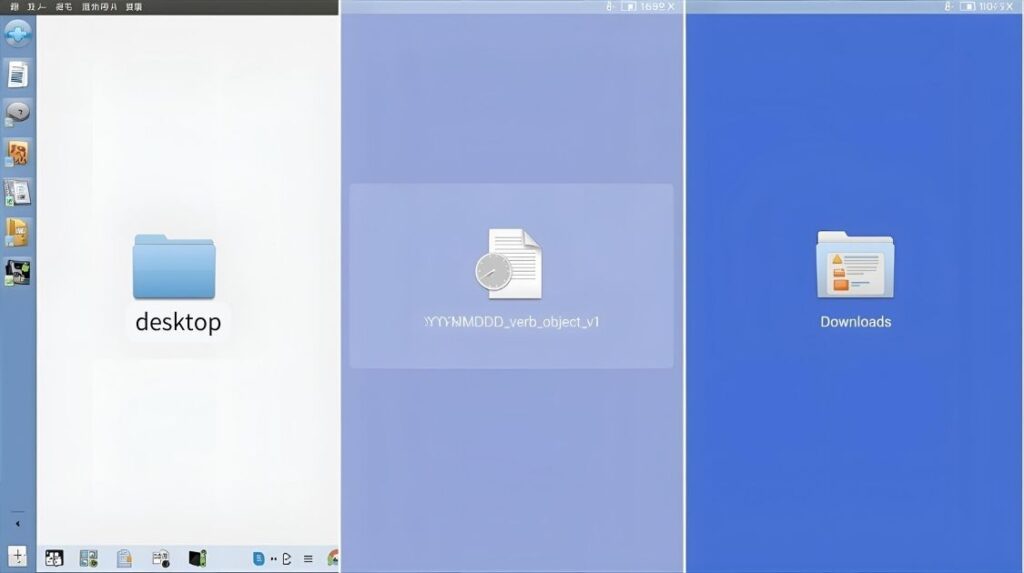Open the Downloads folder
The width and height of the screenshot is (1024, 573).
click(x=855, y=265)
